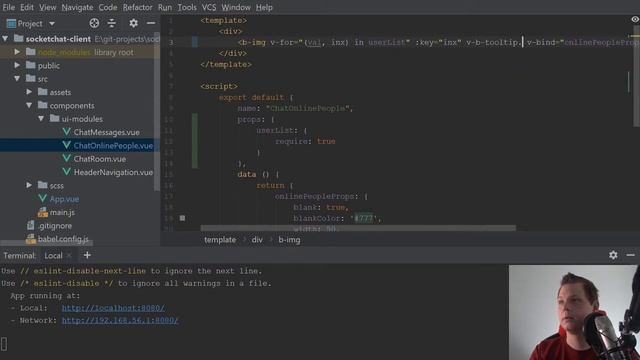Image resolution: width=640 pixels, height=360 pixels.
Task: Click the terminal input cursor
Action: coord(4,344)
